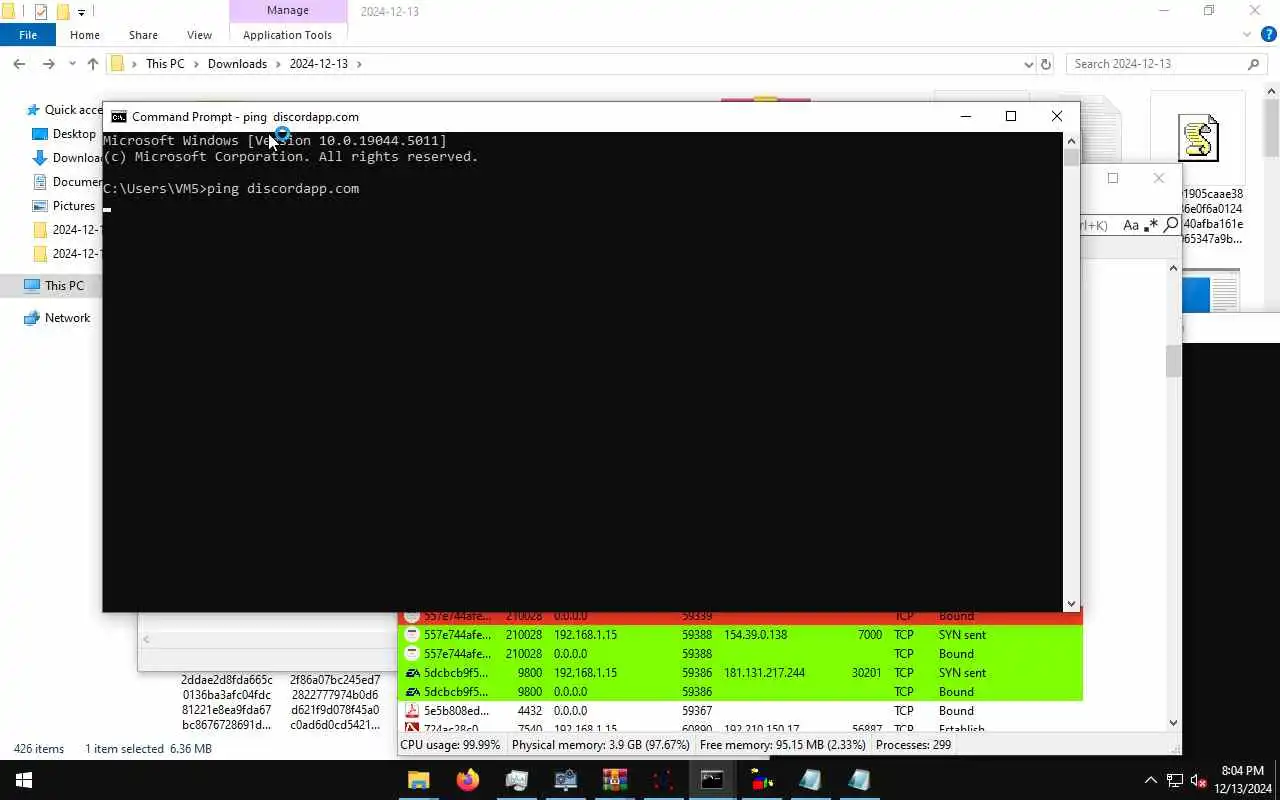This screenshot has height=800, width=1280.
Task: Expand the chevron after This PC breadcrumb
Action: point(196,64)
